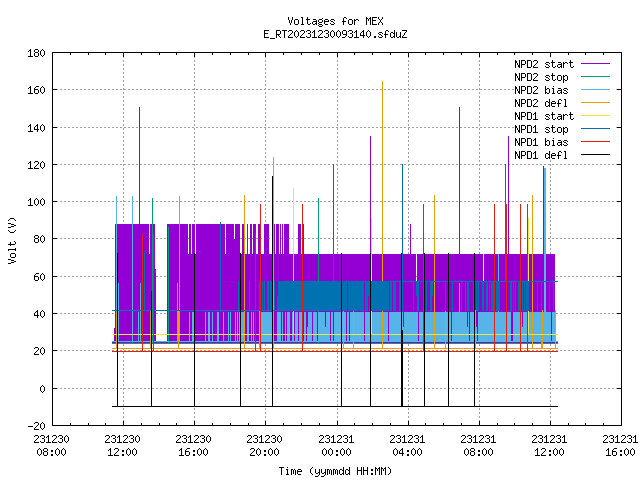Click the orange NPD2 defl legend line

[x=595, y=103]
